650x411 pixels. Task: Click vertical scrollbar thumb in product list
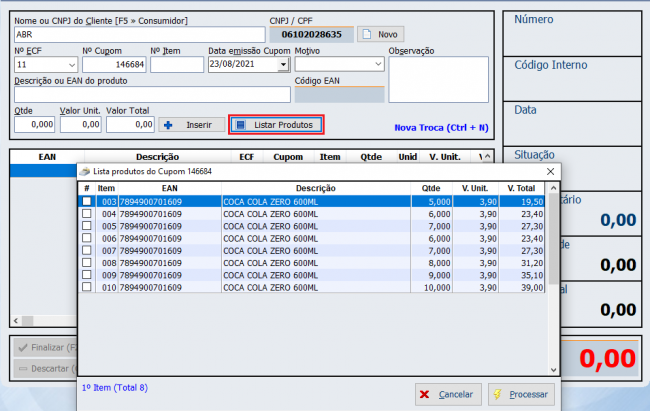553,238
